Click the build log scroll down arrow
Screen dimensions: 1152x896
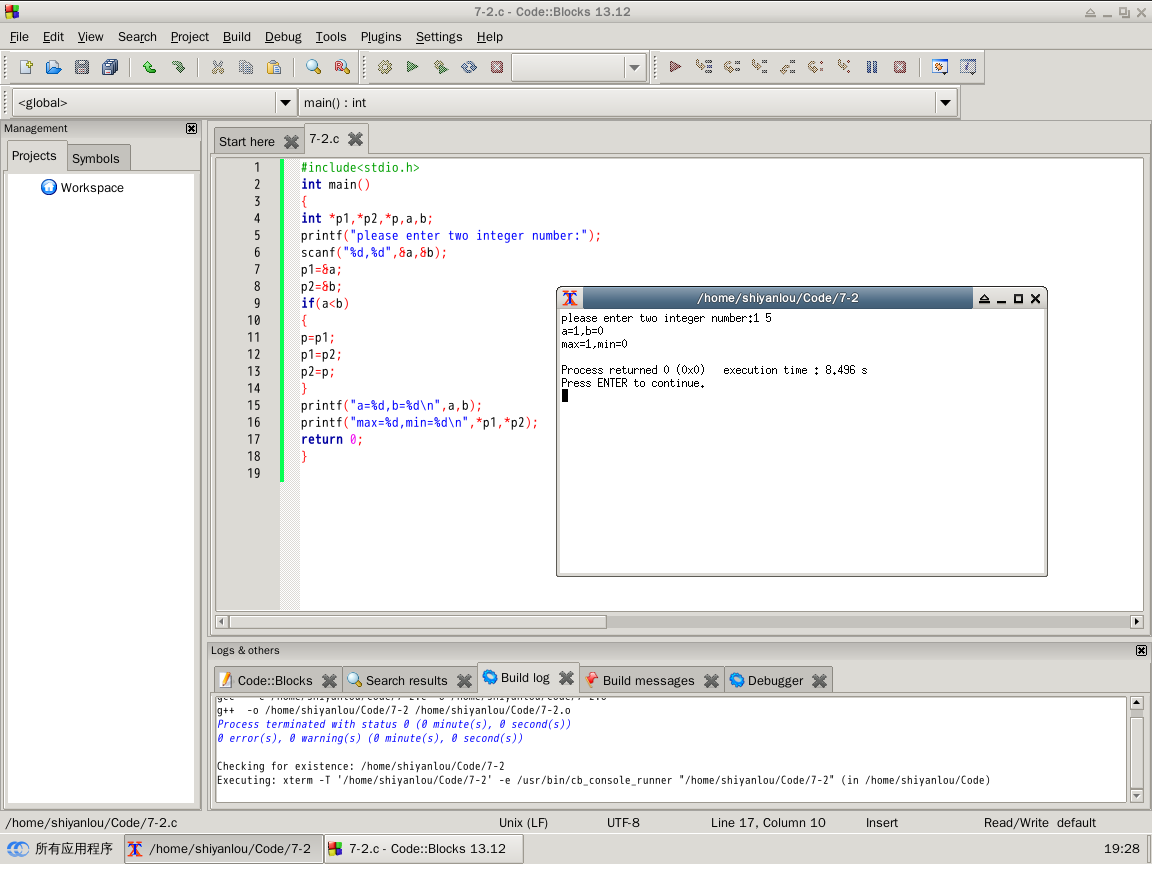point(1137,796)
